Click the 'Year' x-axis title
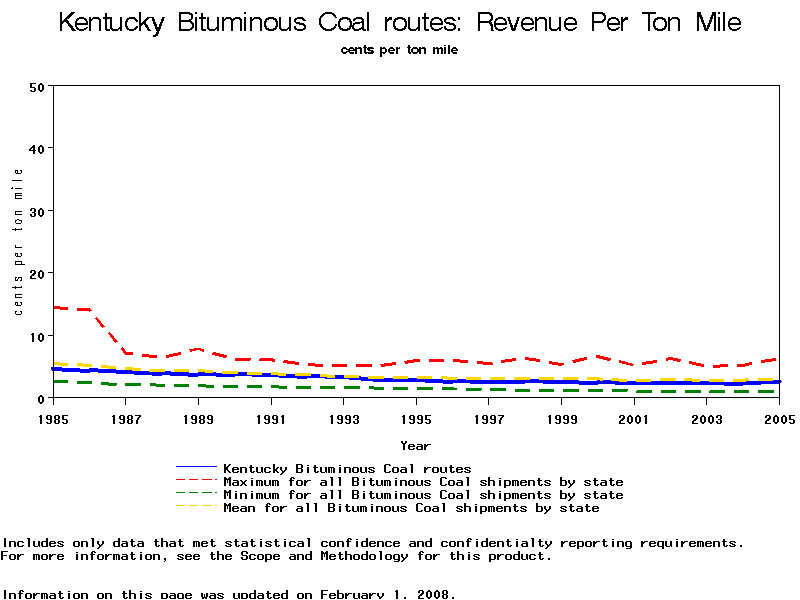Image resolution: width=800 pixels, height=600 pixels. pyautogui.click(x=415, y=445)
